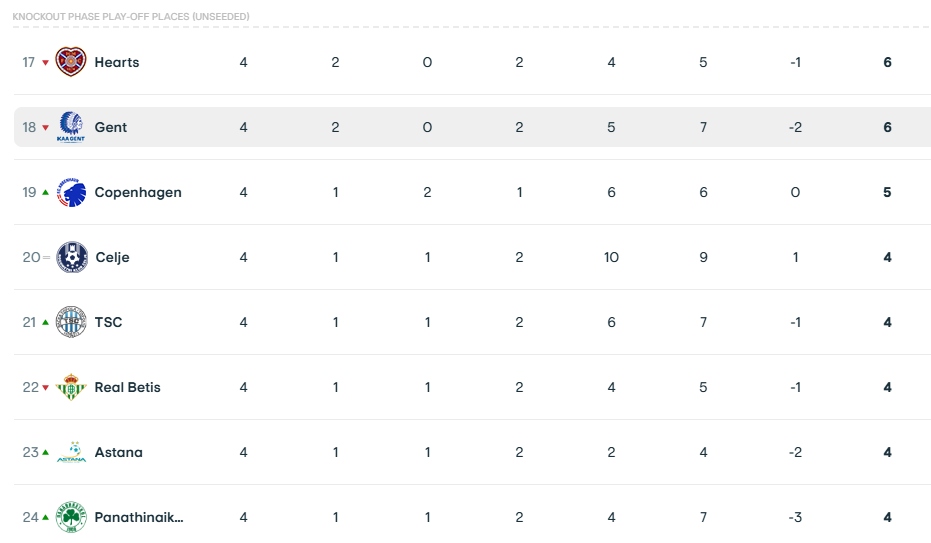Click the Astana club logo
Screen dimensions: 931x543
[71, 452]
